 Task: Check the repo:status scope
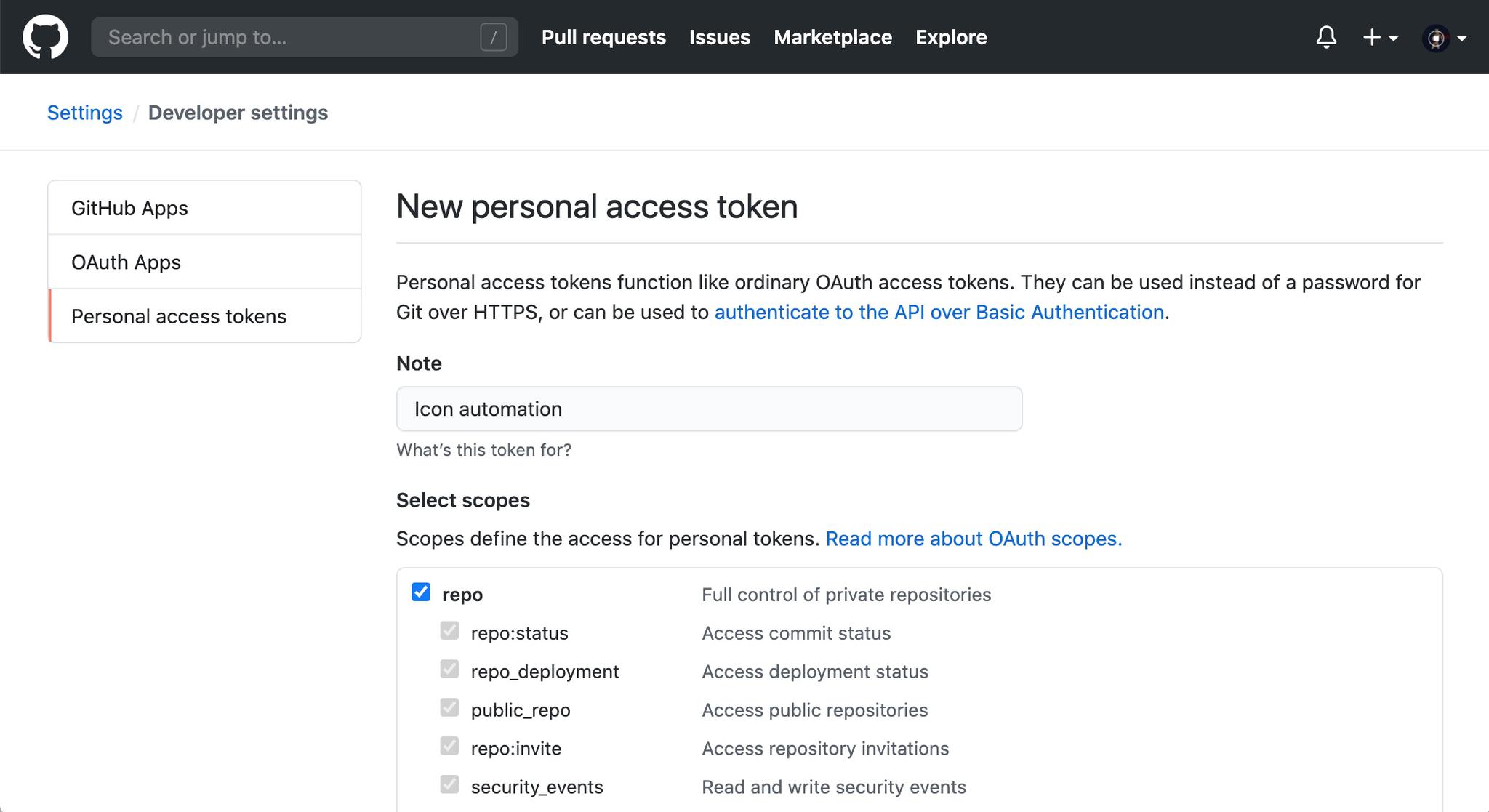(x=450, y=631)
